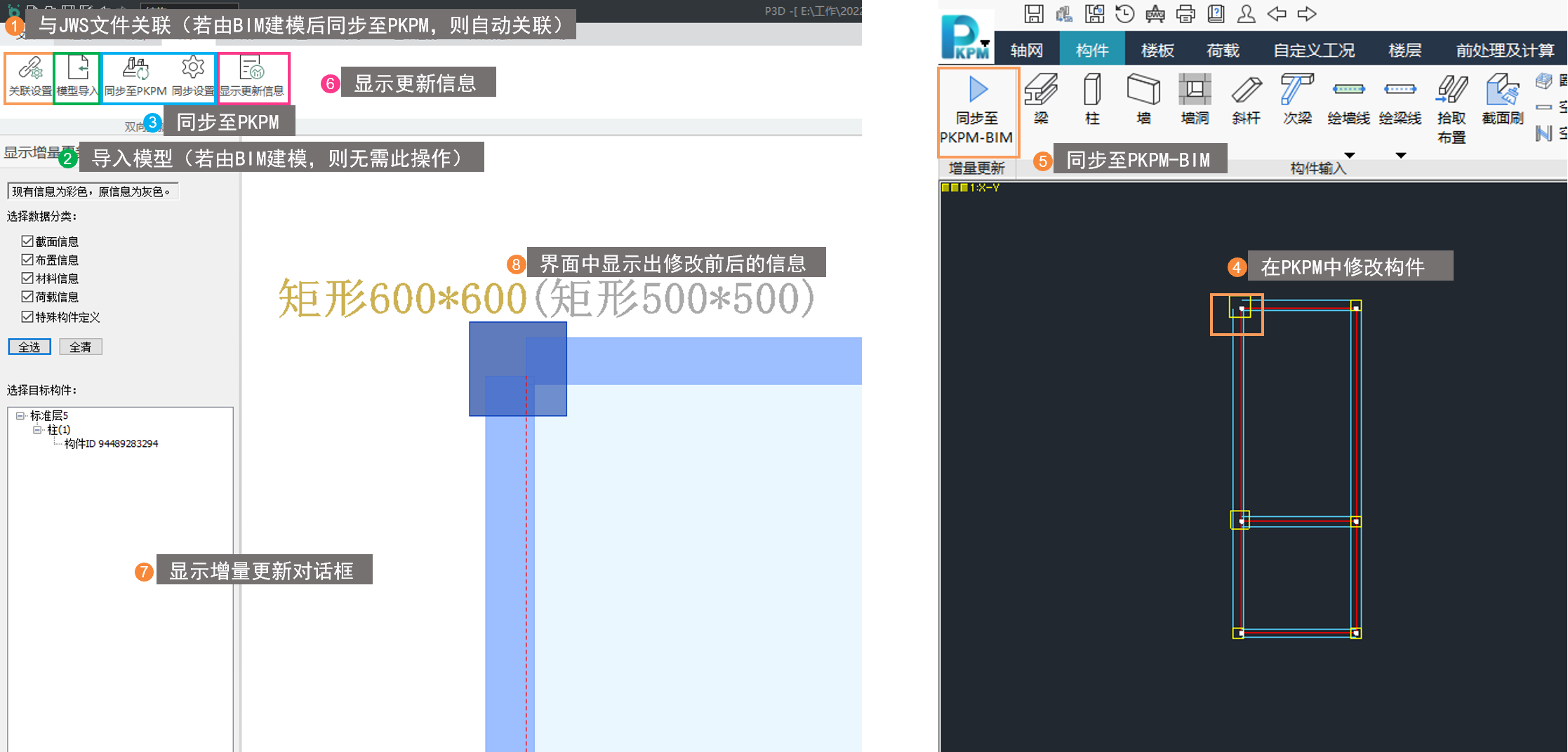Click the 1:X-Y view label in PKPM
The image size is (1568, 752).
point(985,188)
